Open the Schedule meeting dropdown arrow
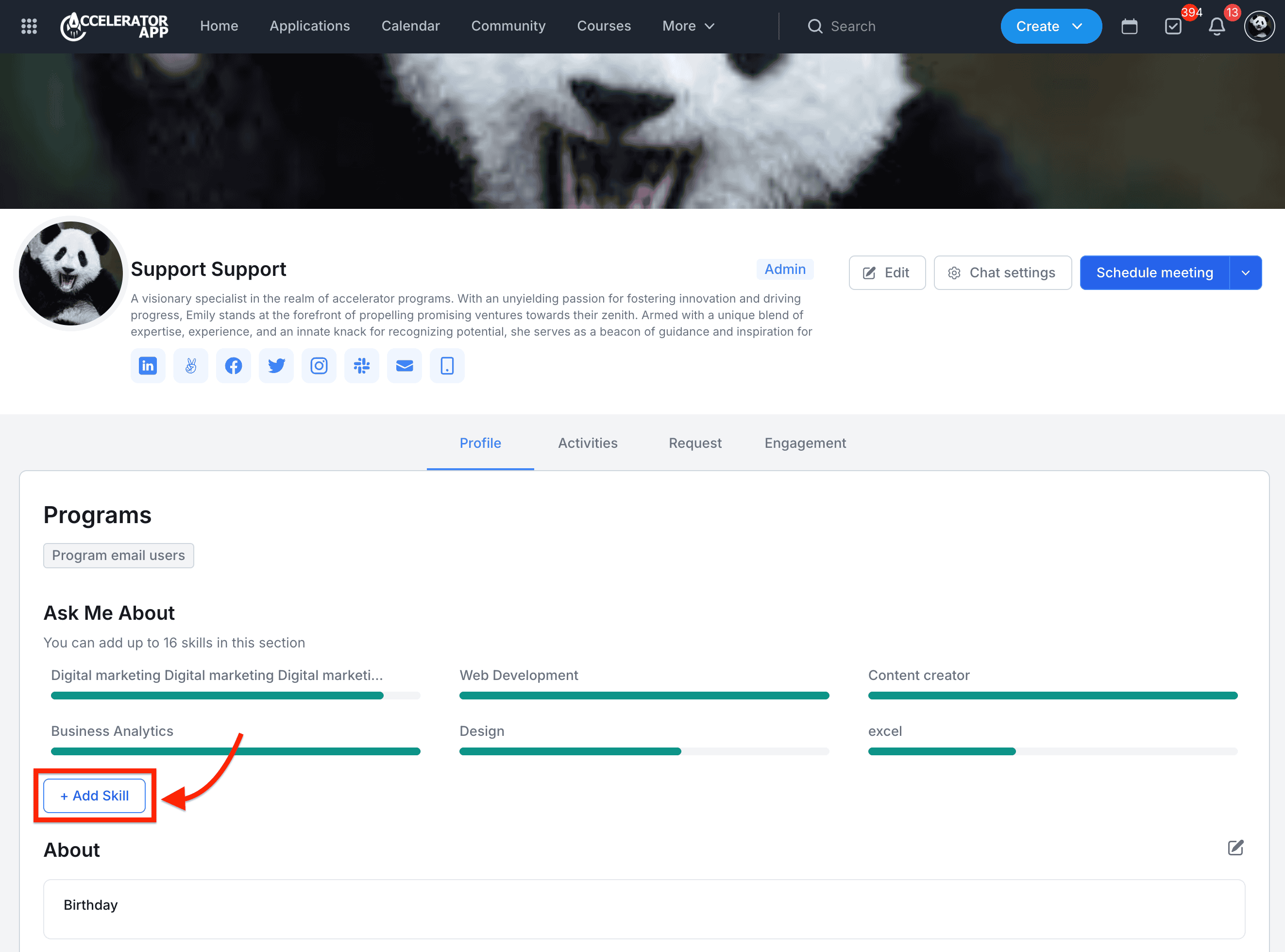 (x=1245, y=272)
